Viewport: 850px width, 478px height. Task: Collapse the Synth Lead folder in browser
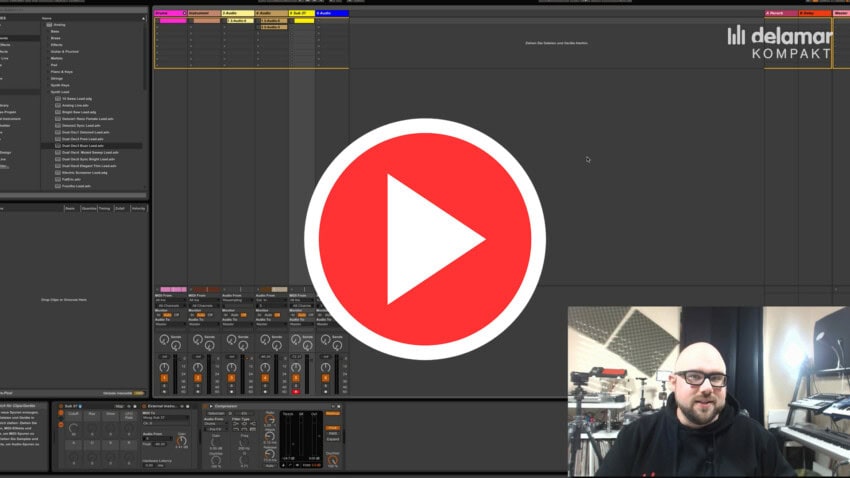tap(60, 92)
